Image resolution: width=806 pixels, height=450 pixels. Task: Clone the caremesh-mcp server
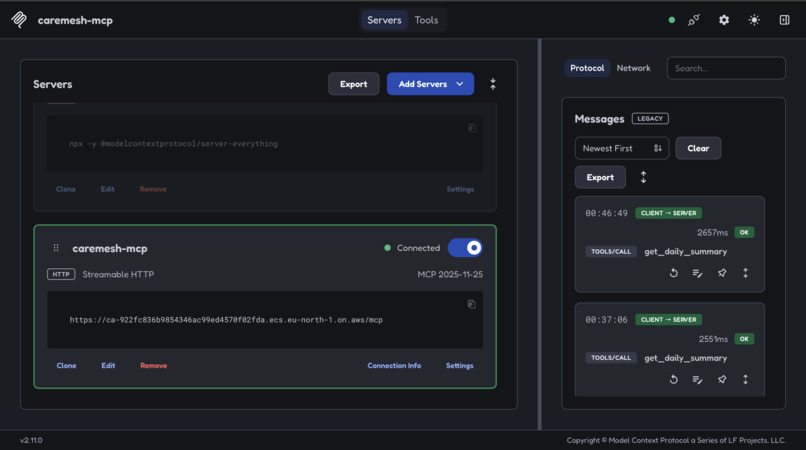pos(66,366)
